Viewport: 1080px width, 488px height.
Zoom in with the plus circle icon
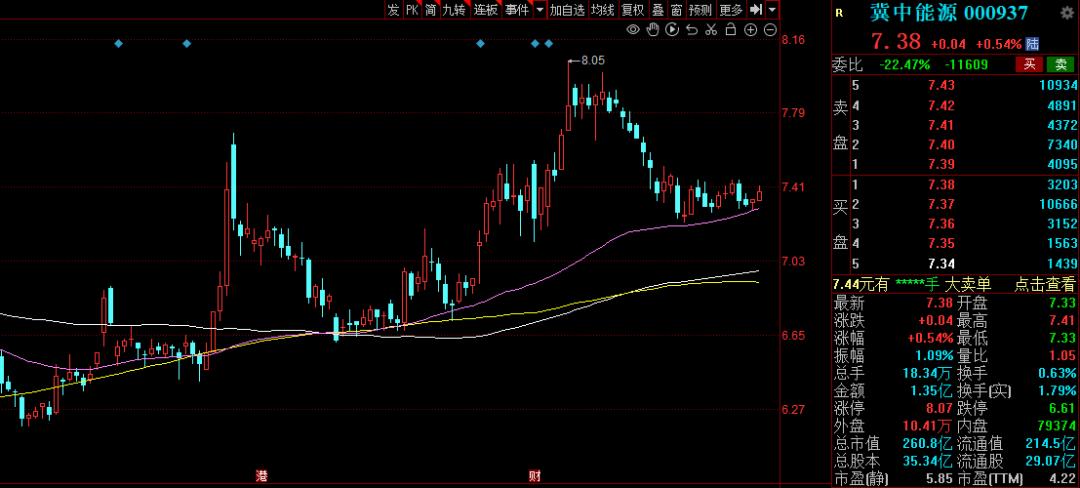click(750, 30)
